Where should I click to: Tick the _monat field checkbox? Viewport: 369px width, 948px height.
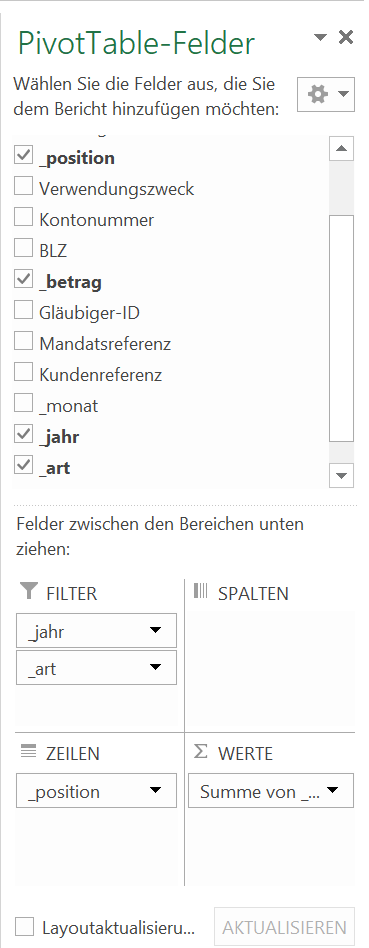click(24, 403)
